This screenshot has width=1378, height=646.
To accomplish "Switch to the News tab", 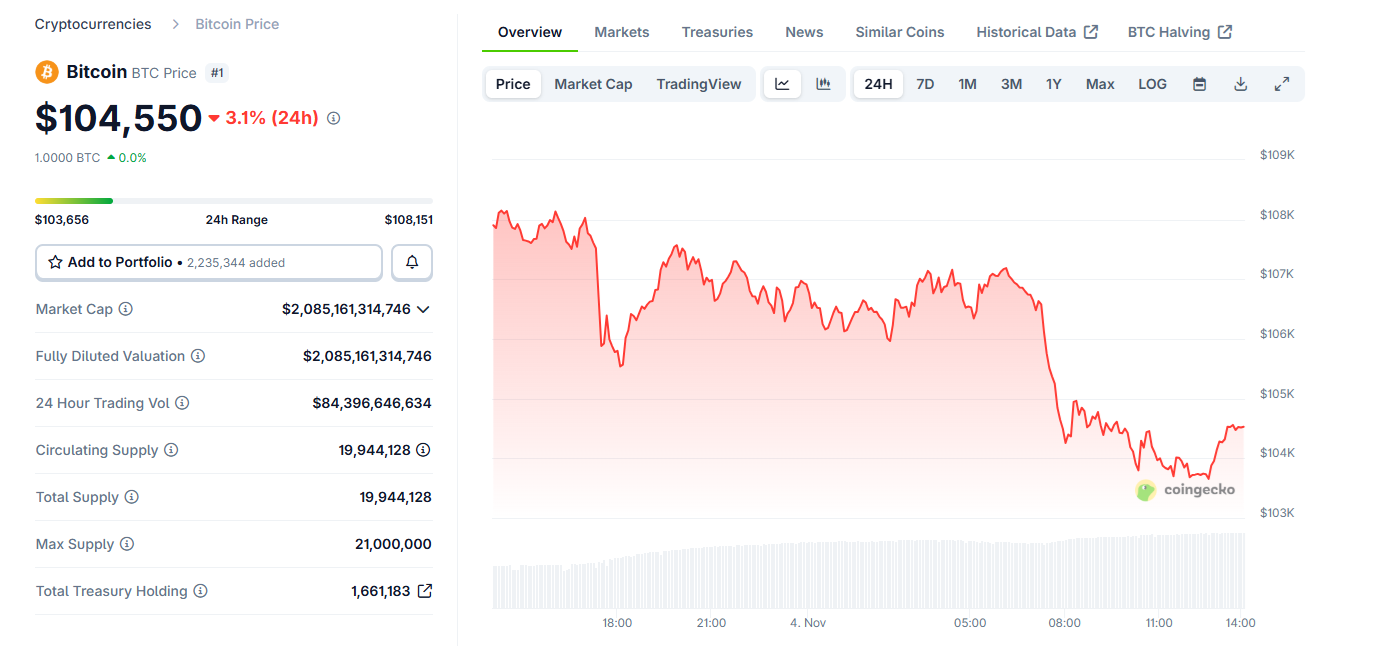I will pyautogui.click(x=804, y=32).
